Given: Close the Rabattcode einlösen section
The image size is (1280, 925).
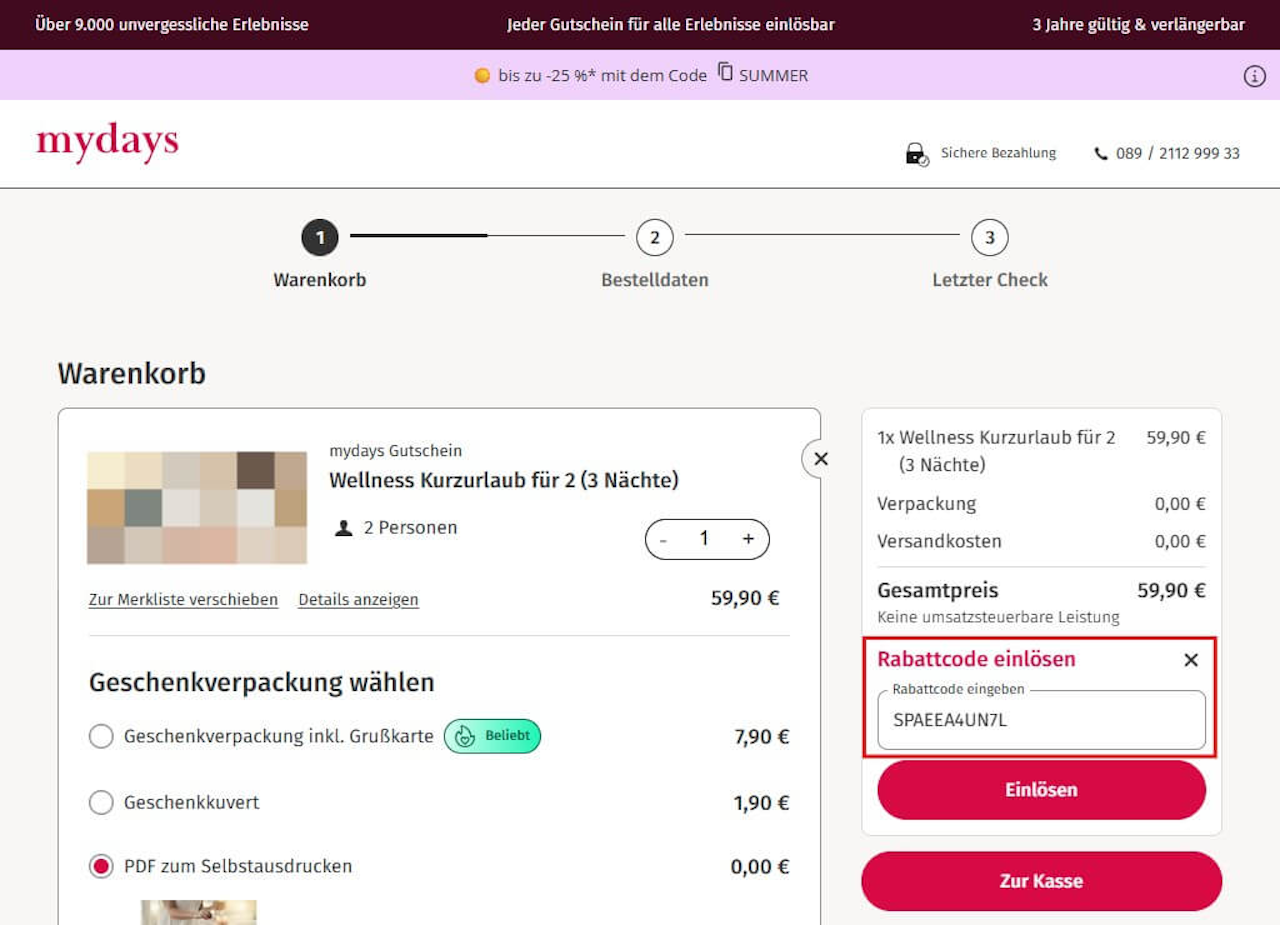Looking at the screenshot, I should click(x=1190, y=660).
